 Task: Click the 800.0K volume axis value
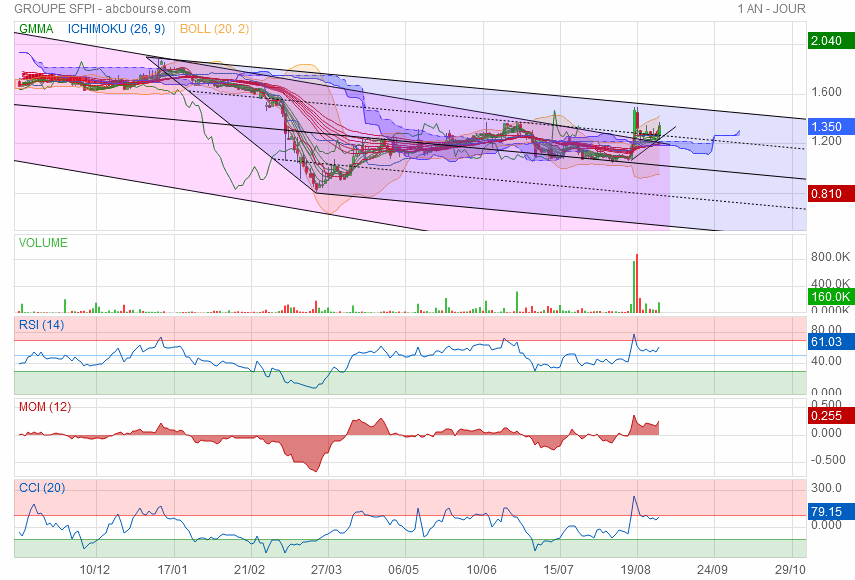pos(830,257)
